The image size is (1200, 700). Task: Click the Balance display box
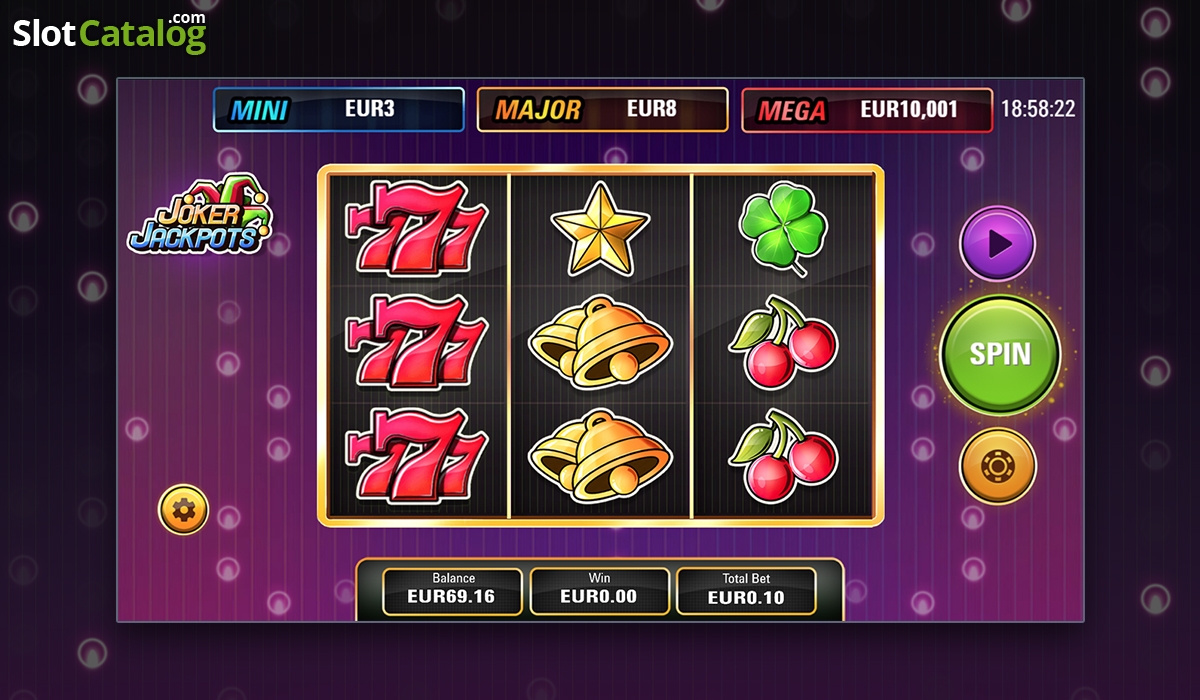pyautogui.click(x=453, y=591)
